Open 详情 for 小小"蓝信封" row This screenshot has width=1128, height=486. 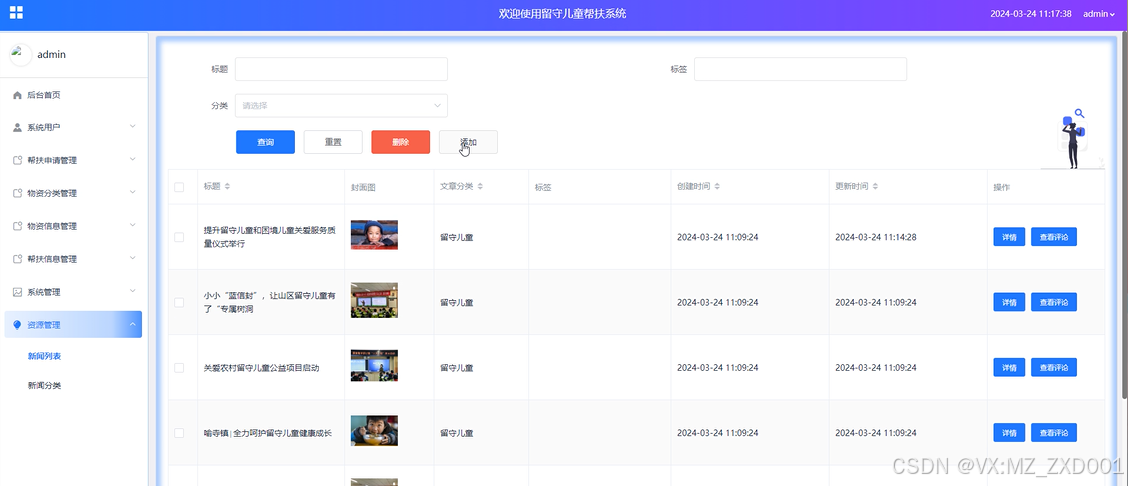[1009, 303]
